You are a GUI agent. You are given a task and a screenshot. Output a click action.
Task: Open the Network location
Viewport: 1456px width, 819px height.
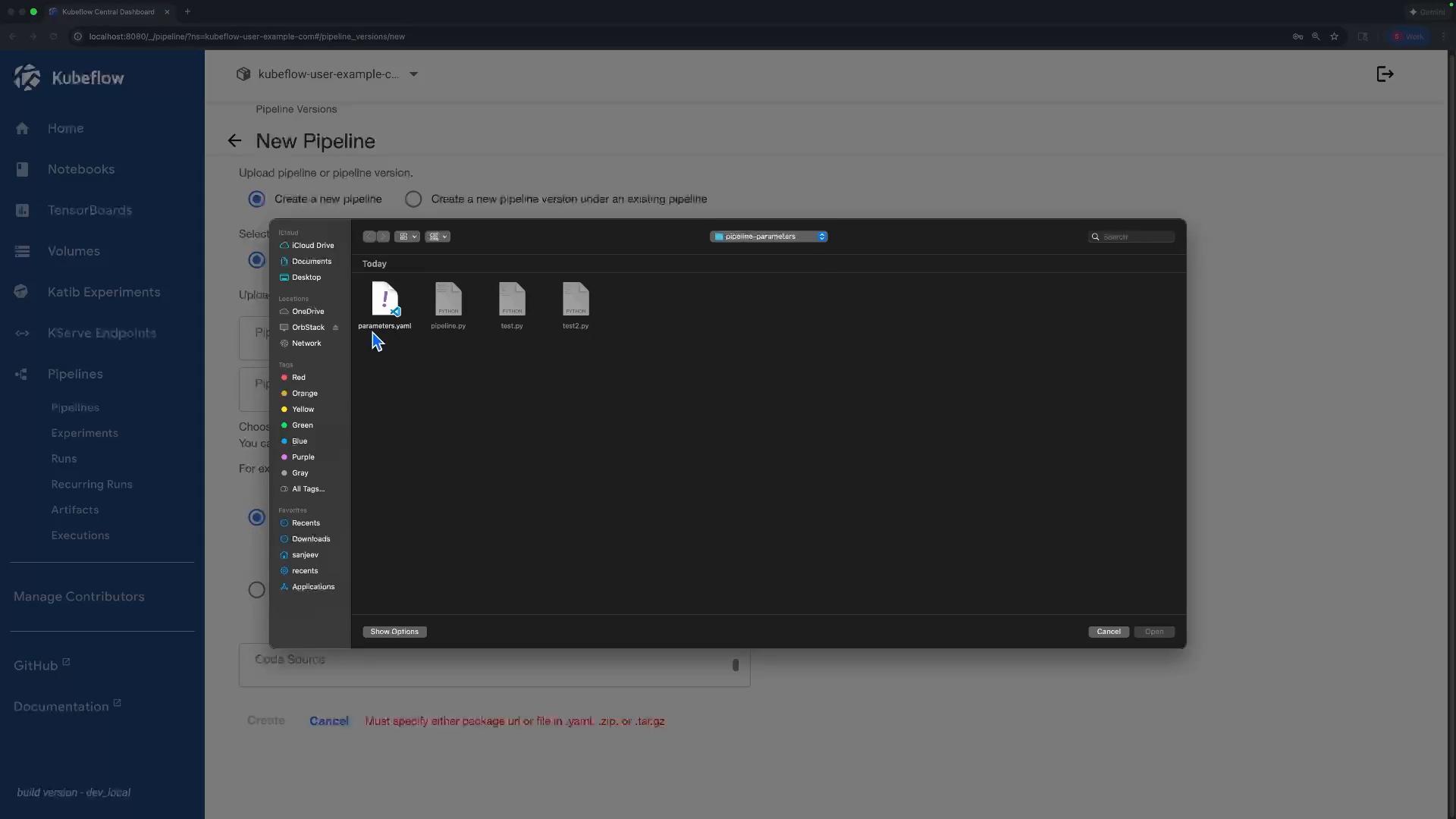(x=301, y=344)
